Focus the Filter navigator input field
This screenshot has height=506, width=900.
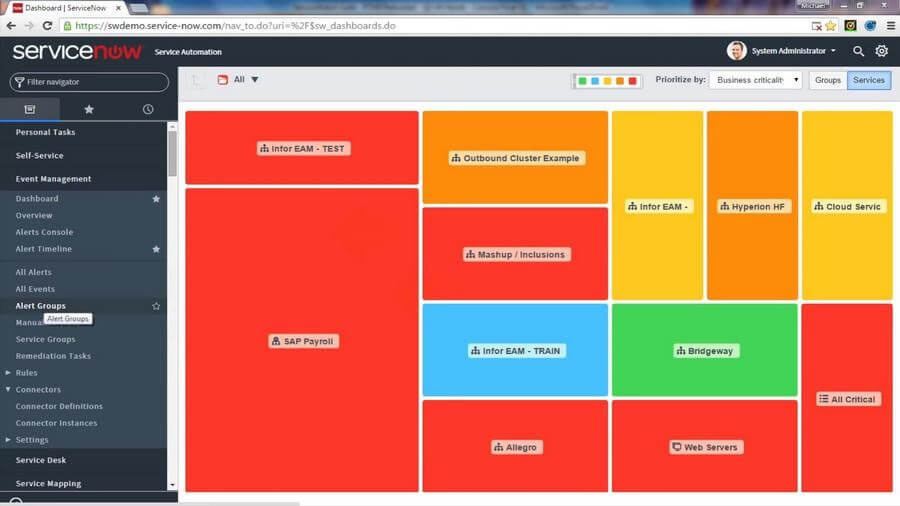tap(89, 82)
